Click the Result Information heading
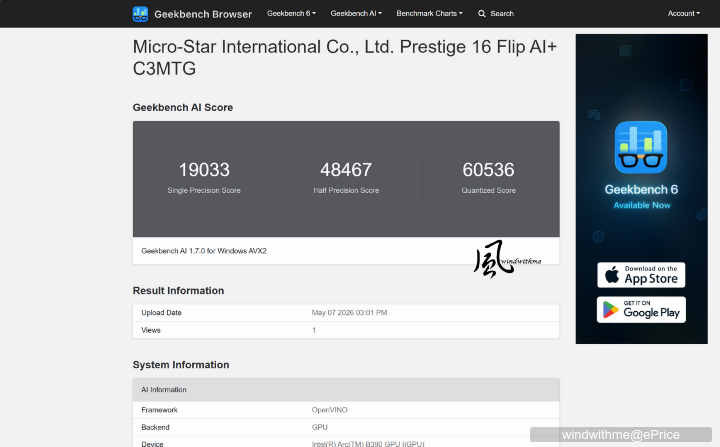This screenshot has height=447, width=720. coord(178,291)
